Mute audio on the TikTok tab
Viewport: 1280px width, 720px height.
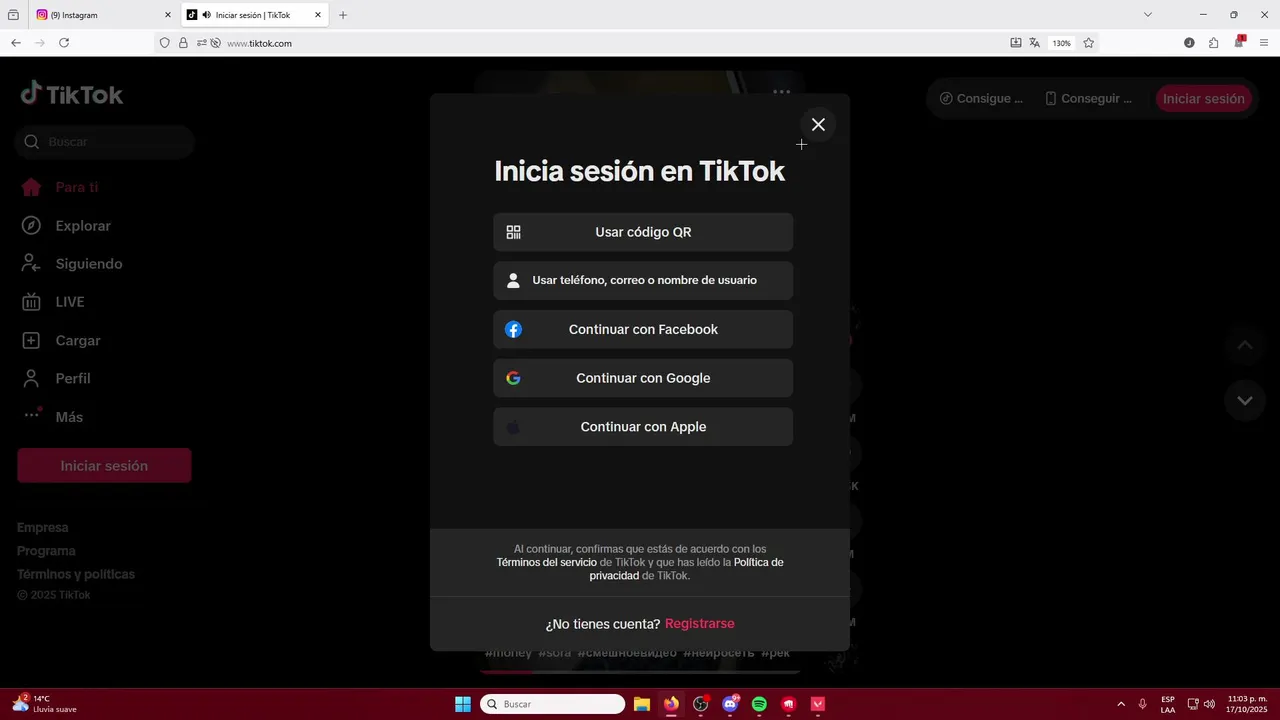(206, 15)
